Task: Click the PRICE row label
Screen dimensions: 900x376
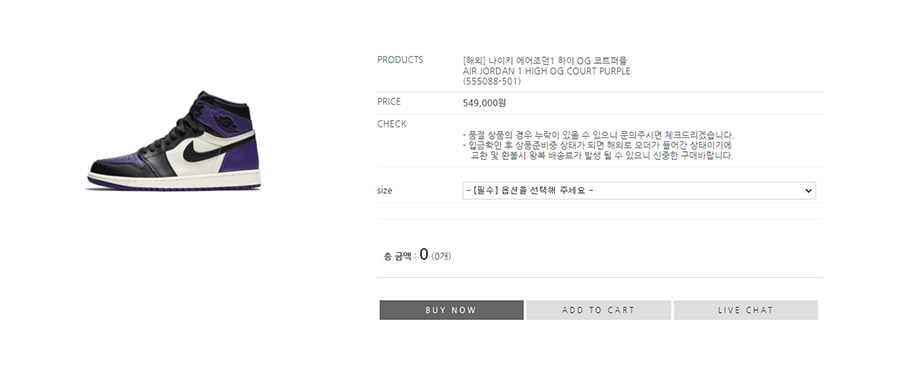Action: [x=389, y=102]
